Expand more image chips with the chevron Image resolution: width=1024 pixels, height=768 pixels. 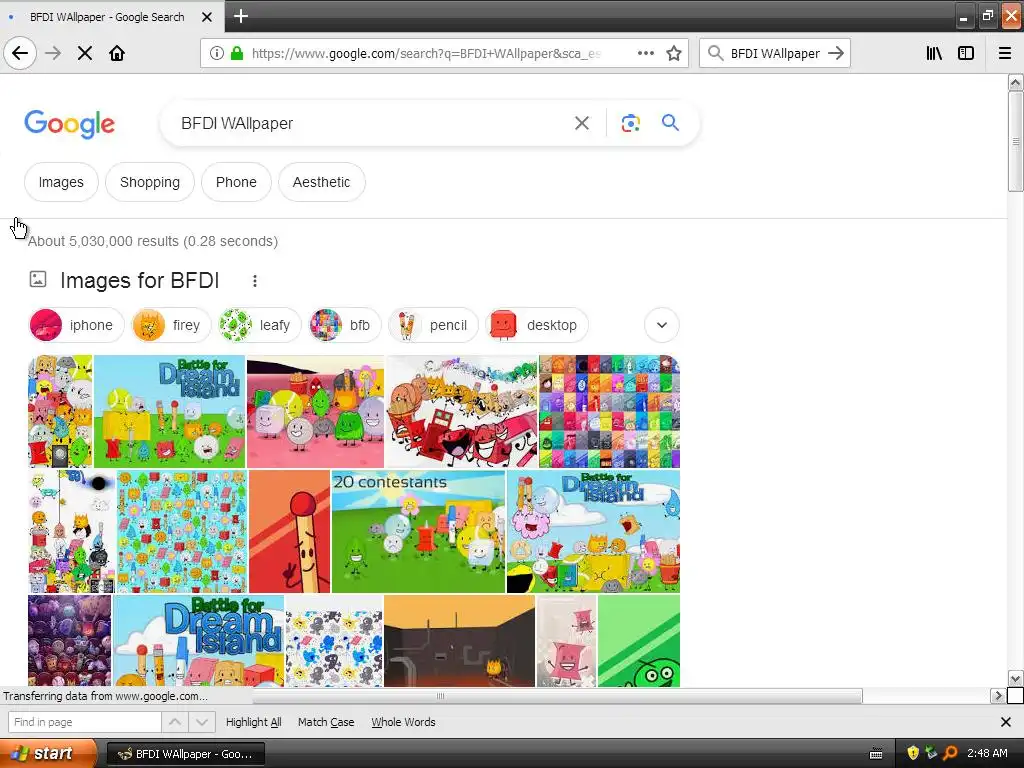tap(662, 325)
